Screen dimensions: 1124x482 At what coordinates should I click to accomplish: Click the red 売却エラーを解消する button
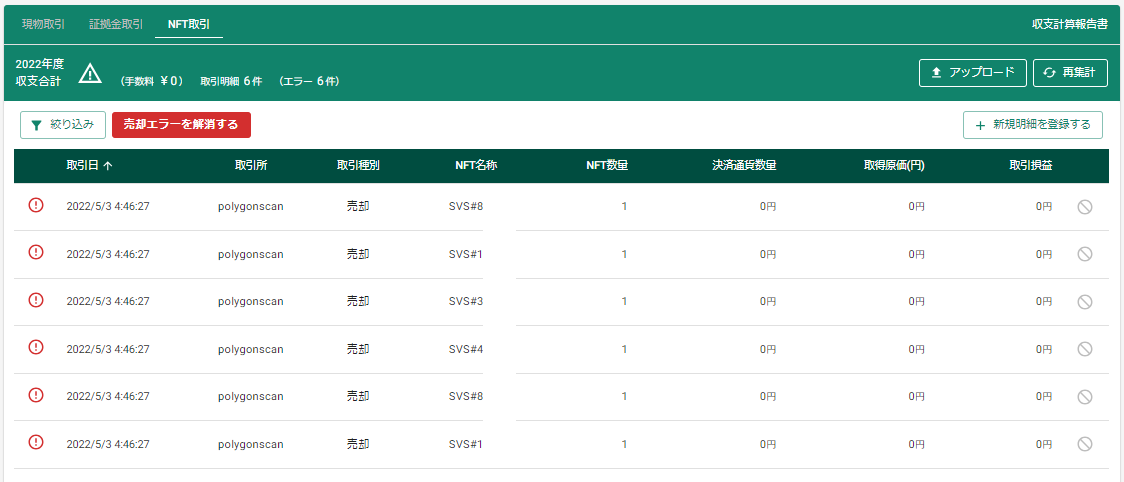[x=181, y=125]
